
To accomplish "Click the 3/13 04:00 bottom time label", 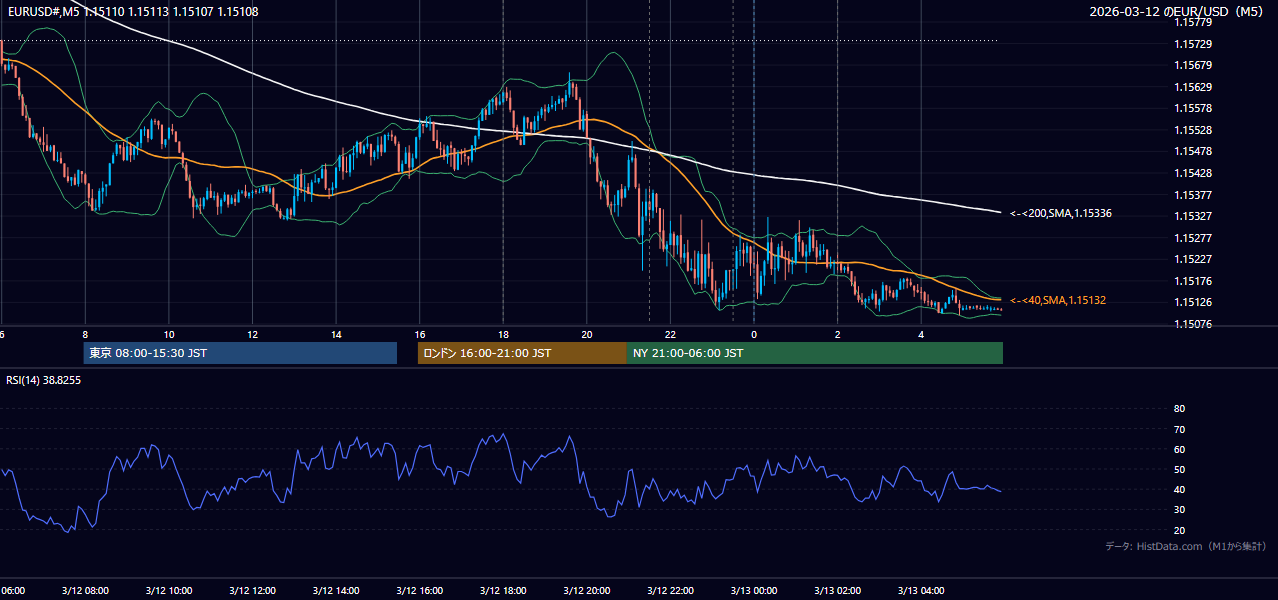I will tap(921, 590).
